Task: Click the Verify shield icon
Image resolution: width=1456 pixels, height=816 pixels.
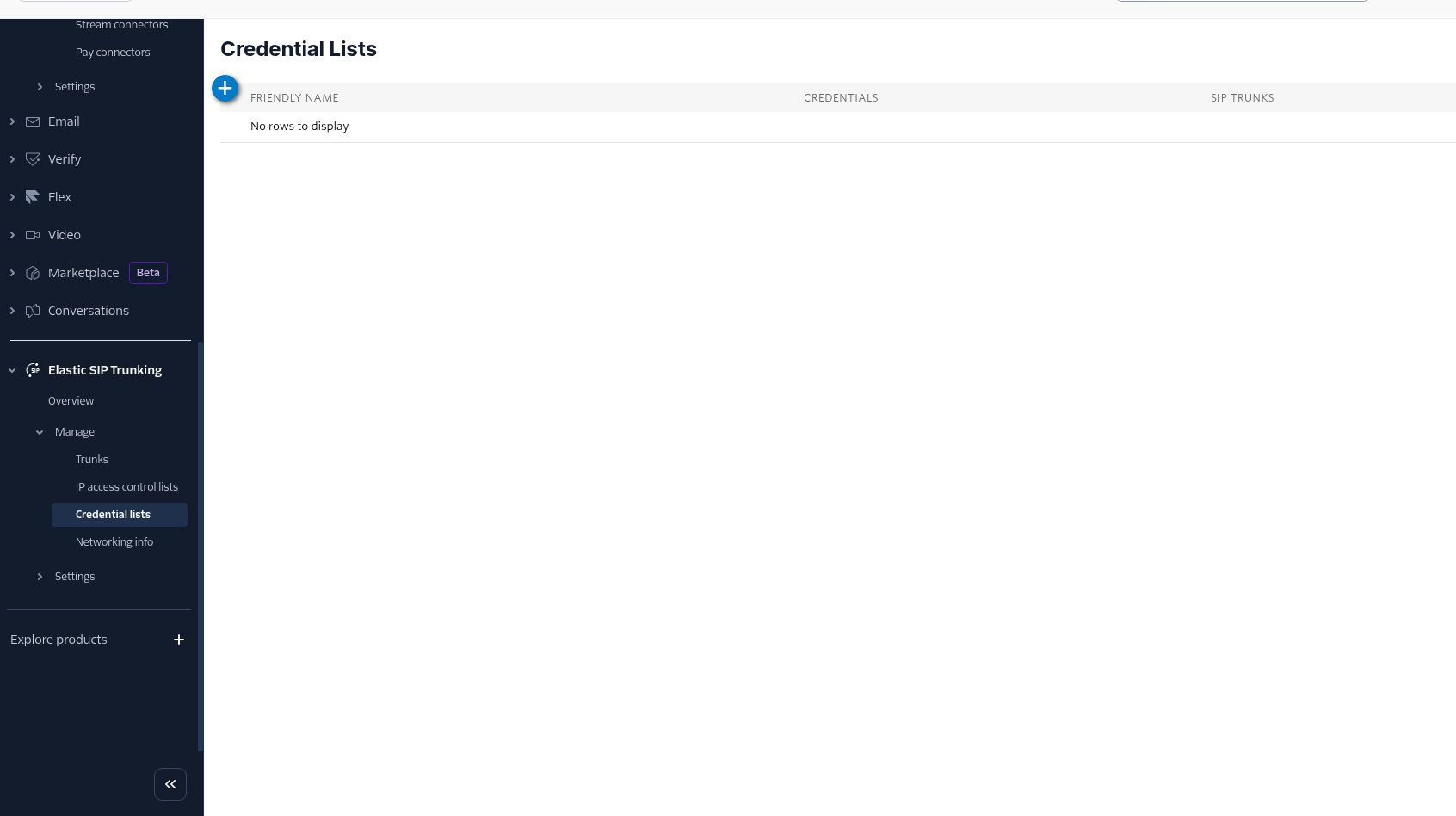Action: coord(33,159)
